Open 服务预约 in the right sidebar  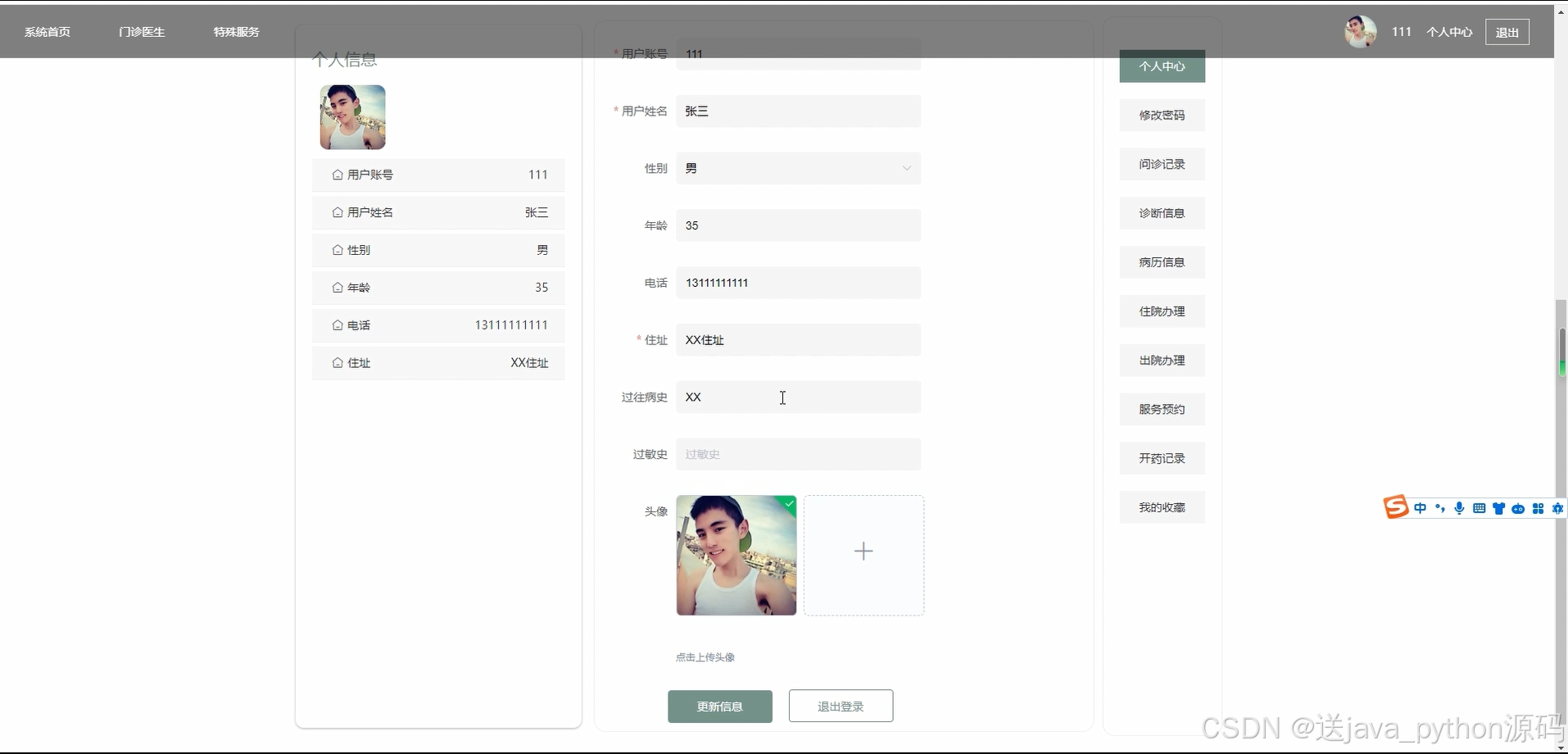click(1162, 409)
